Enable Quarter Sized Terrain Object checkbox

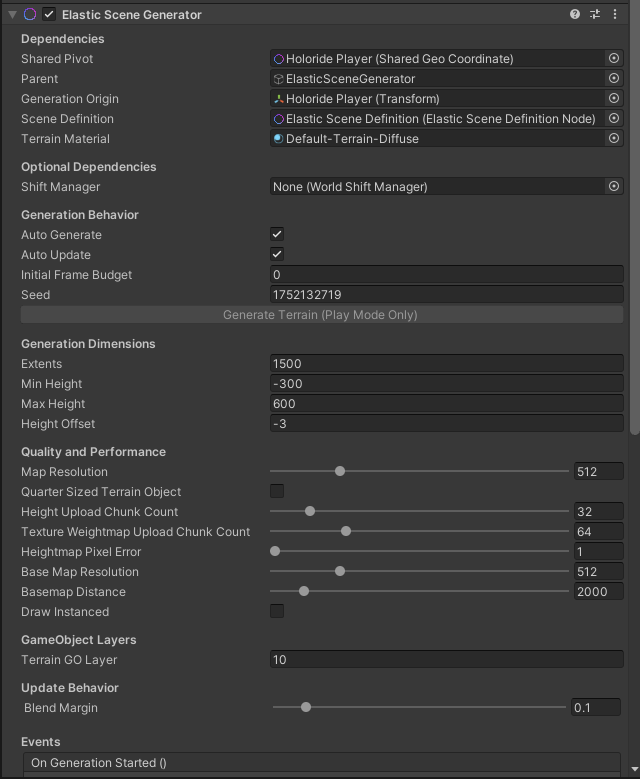[277, 491]
